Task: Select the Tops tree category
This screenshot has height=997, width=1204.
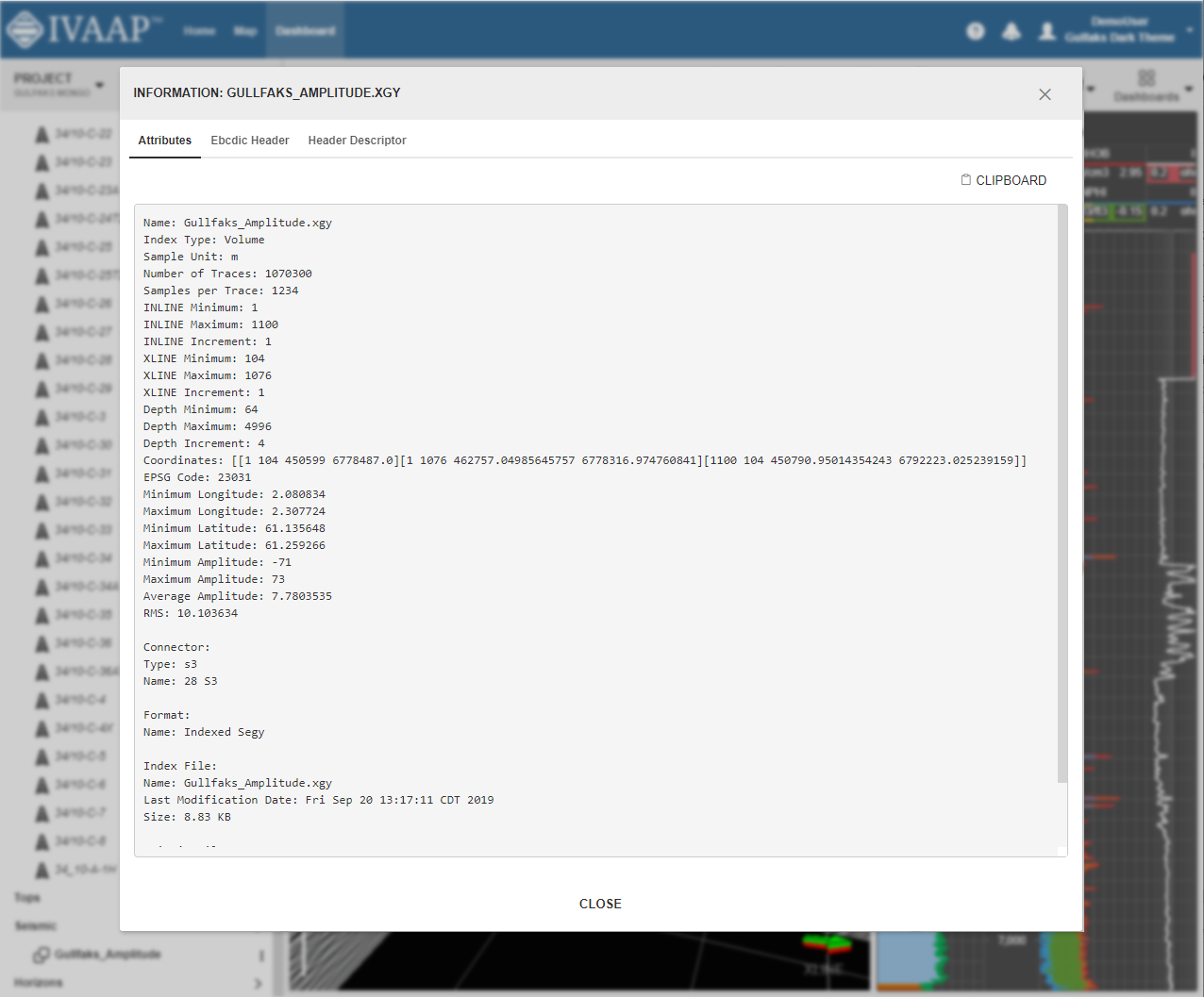Action: tap(27, 898)
